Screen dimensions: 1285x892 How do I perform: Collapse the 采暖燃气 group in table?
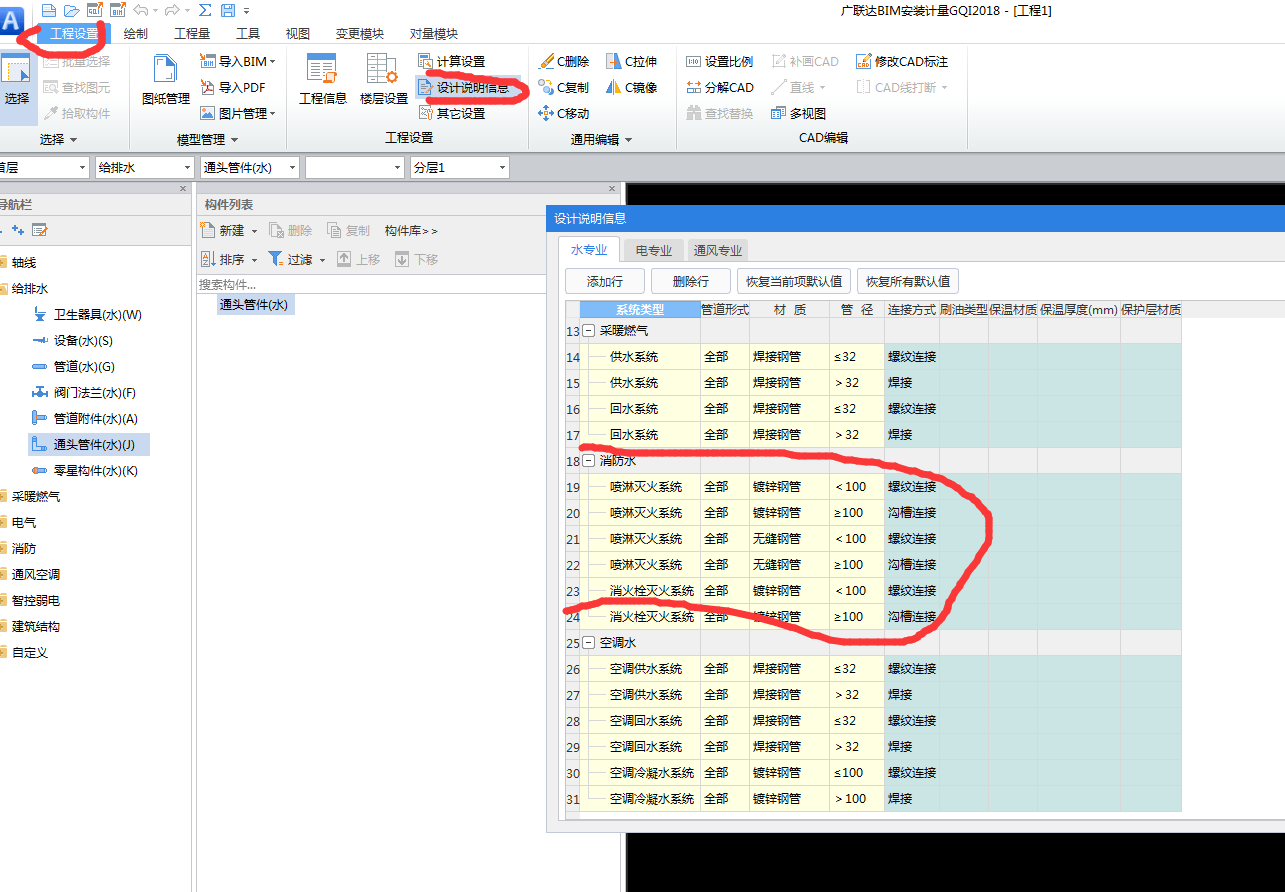589,331
